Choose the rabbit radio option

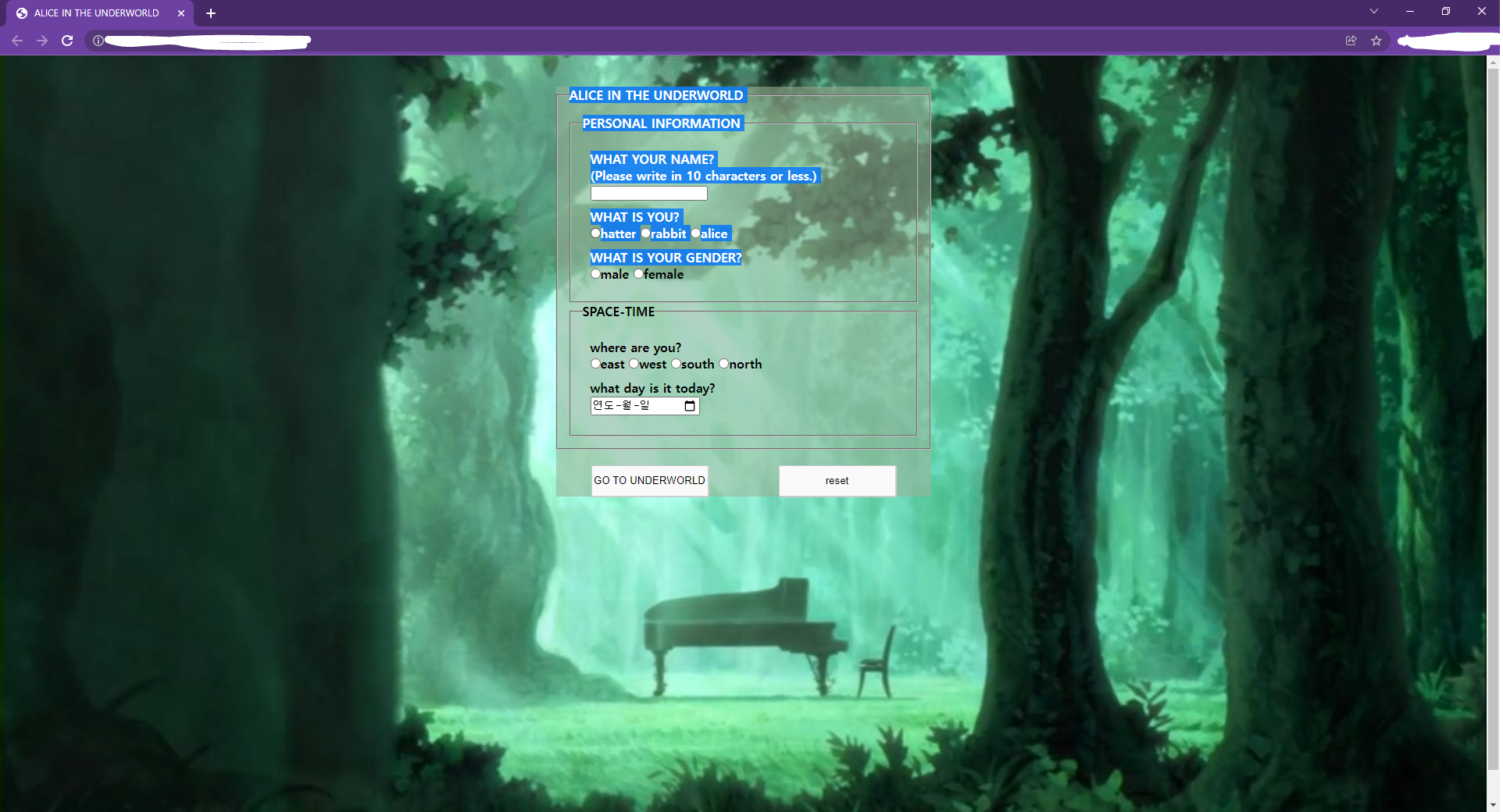click(x=646, y=233)
